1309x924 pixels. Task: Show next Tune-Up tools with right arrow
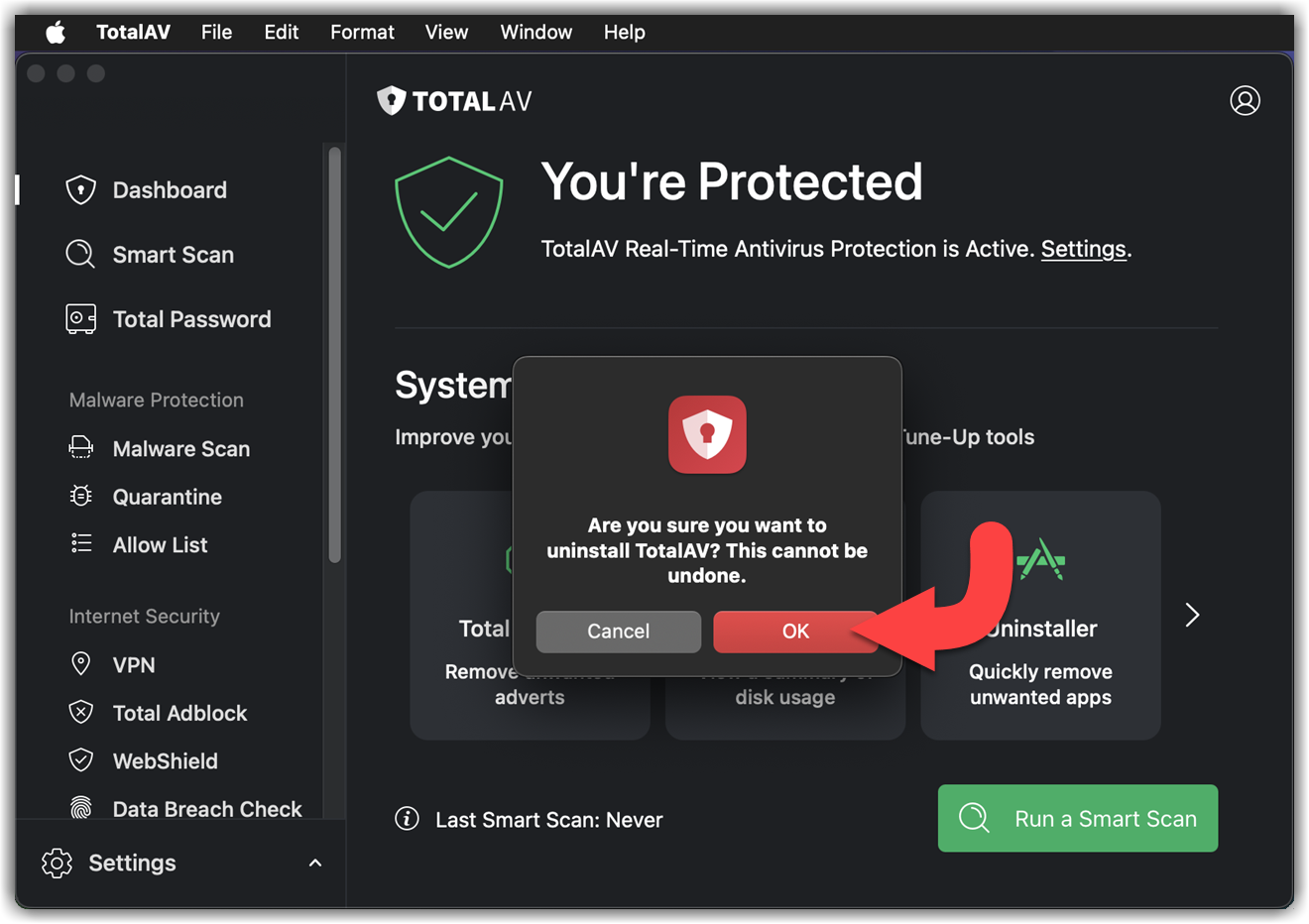(x=1192, y=616)
